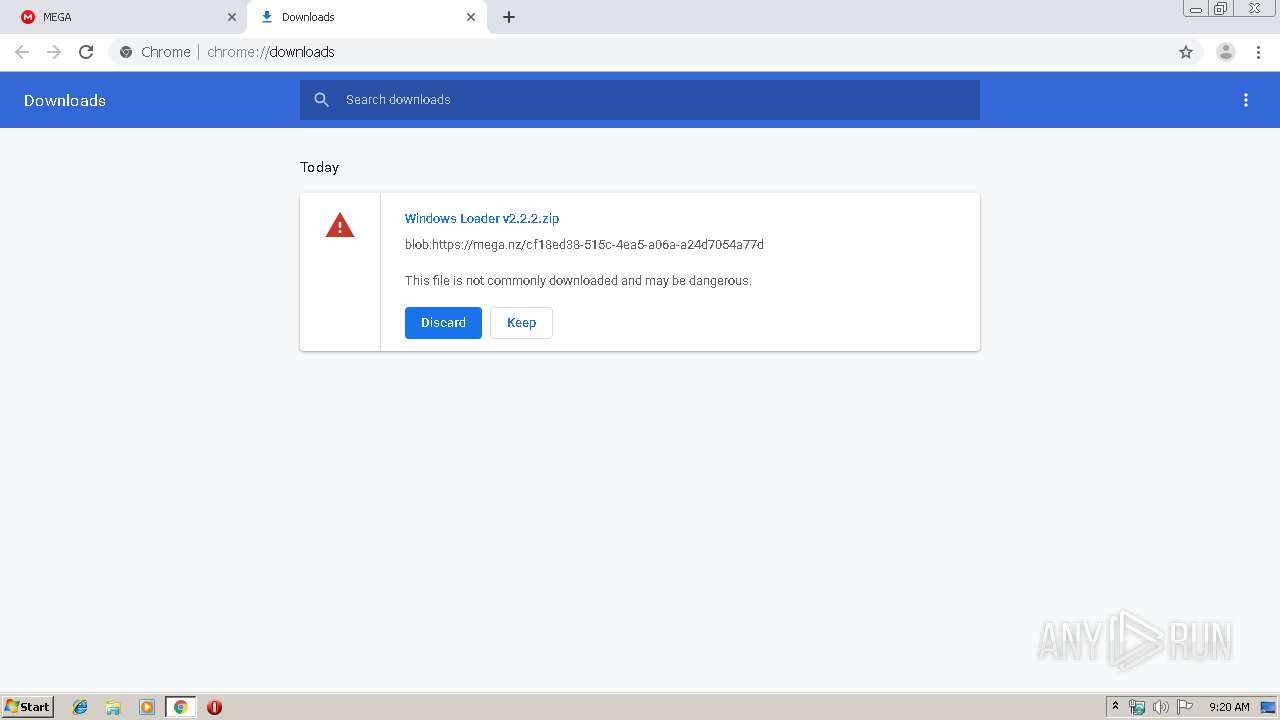
Task: Show hidden system tray icons
Action: (1115, 707)
